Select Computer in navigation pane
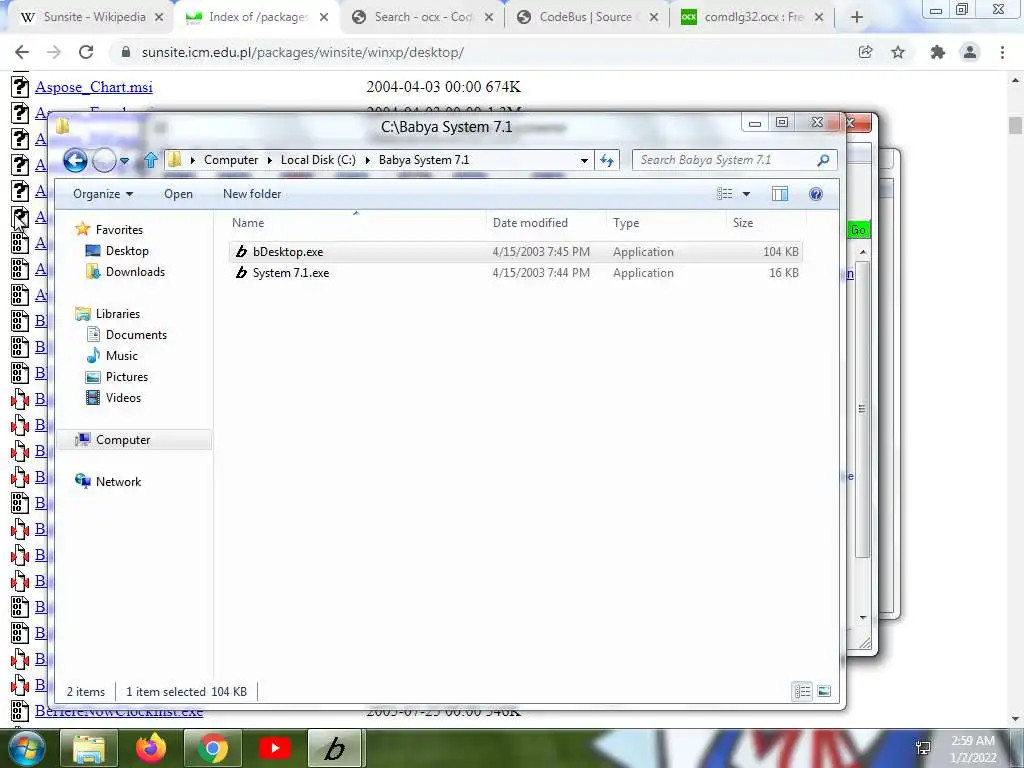The height and width of the screenshot is (768, 1024). coord(135,440)
